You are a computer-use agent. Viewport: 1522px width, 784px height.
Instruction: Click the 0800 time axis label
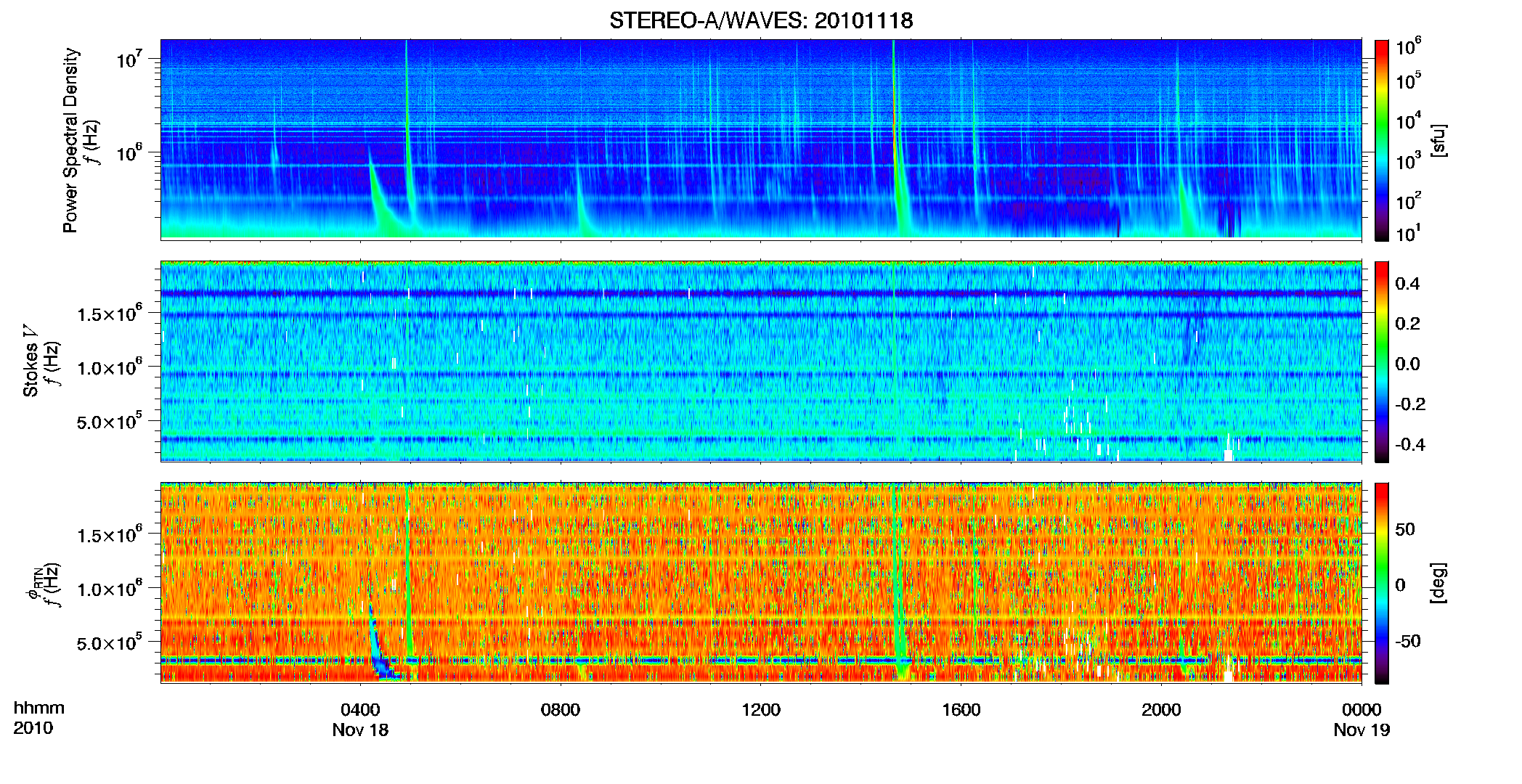(x=561, y=710)
